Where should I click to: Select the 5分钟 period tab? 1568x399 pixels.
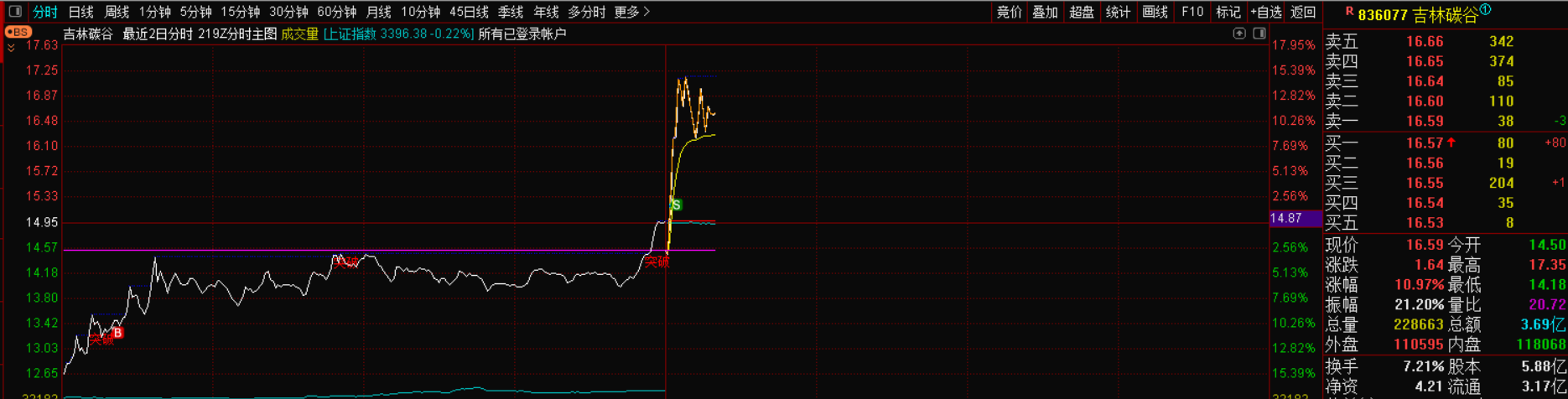(195, 12)
